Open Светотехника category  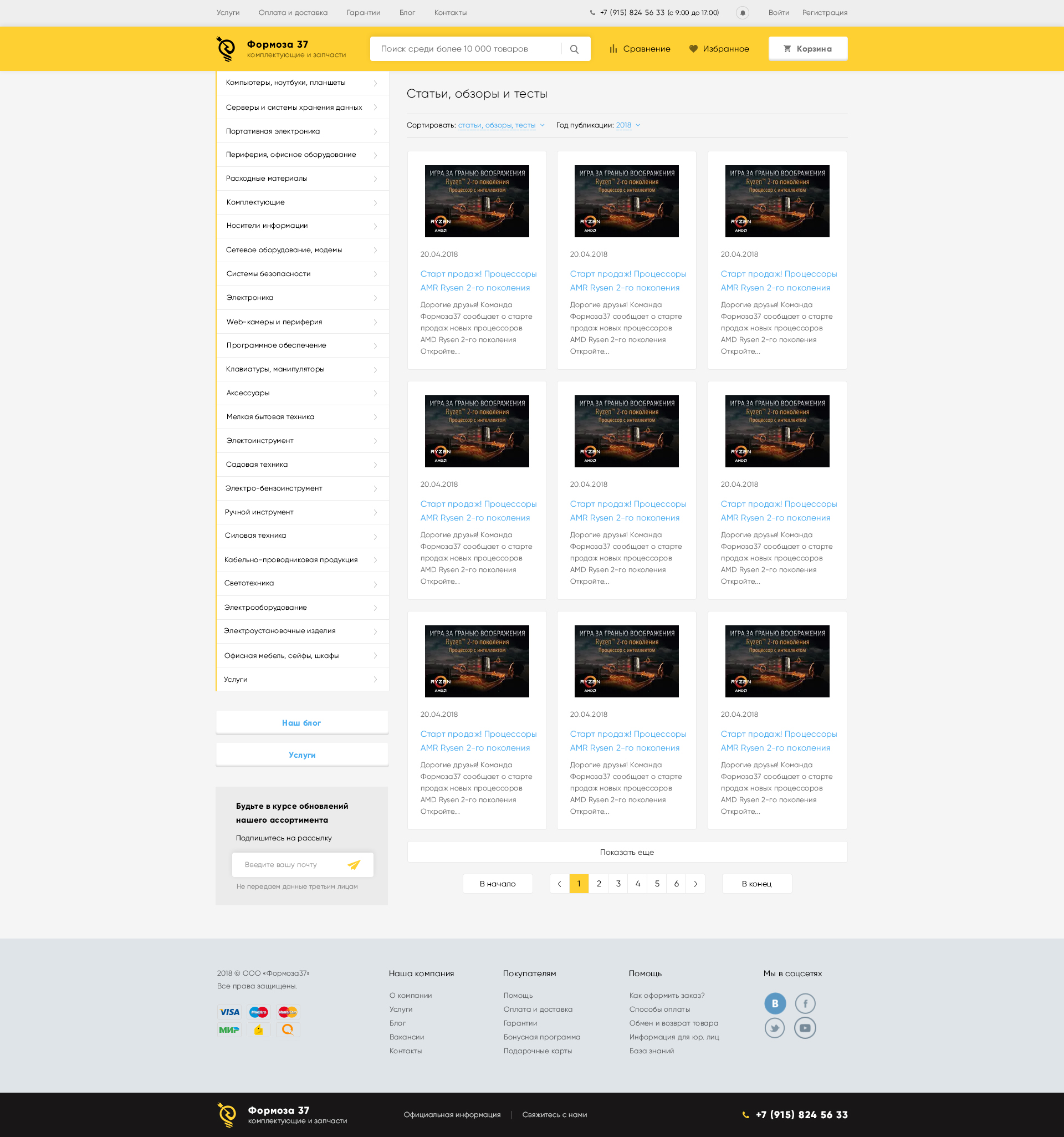303,583
